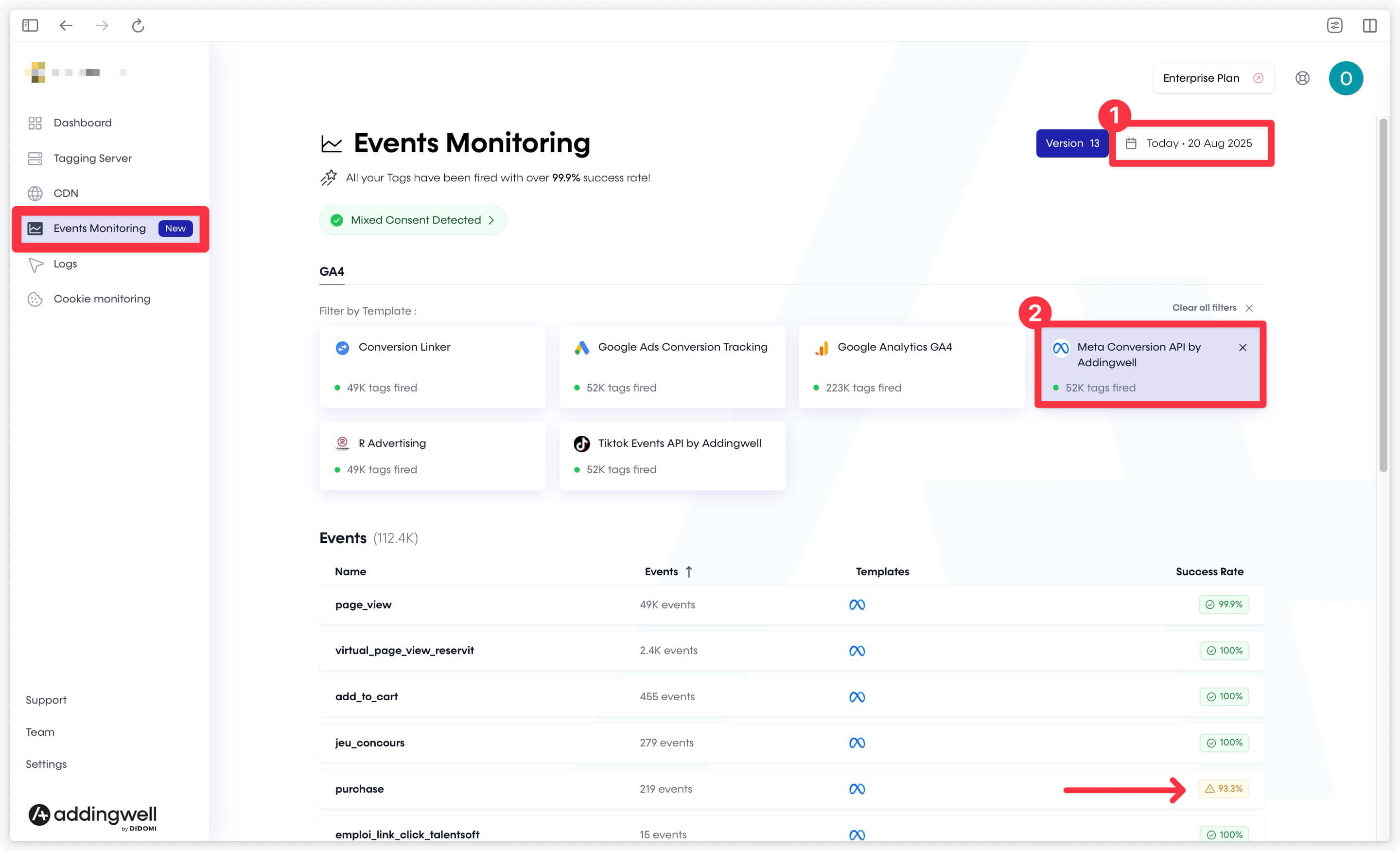
Task: Filter by Google Analytics GA4 template
Action: (x=911, y=367)
